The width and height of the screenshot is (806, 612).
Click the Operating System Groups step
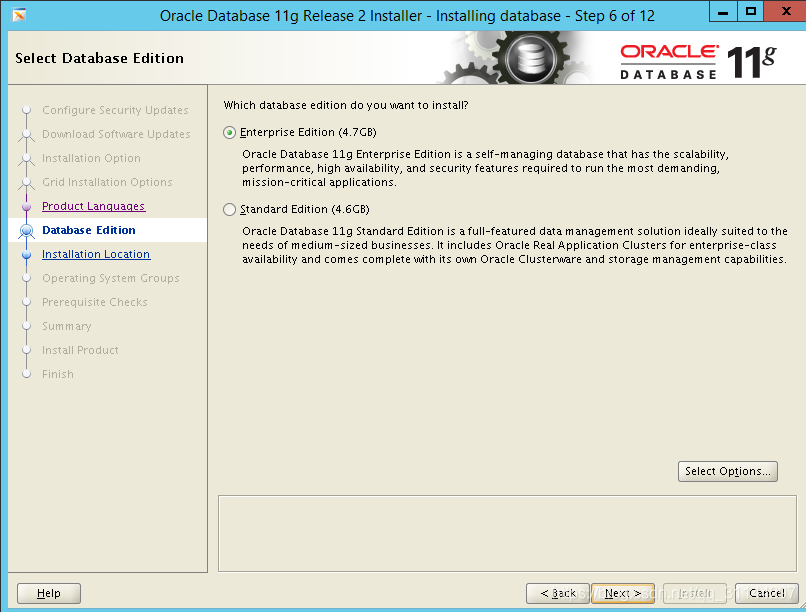tap(111, 278)
